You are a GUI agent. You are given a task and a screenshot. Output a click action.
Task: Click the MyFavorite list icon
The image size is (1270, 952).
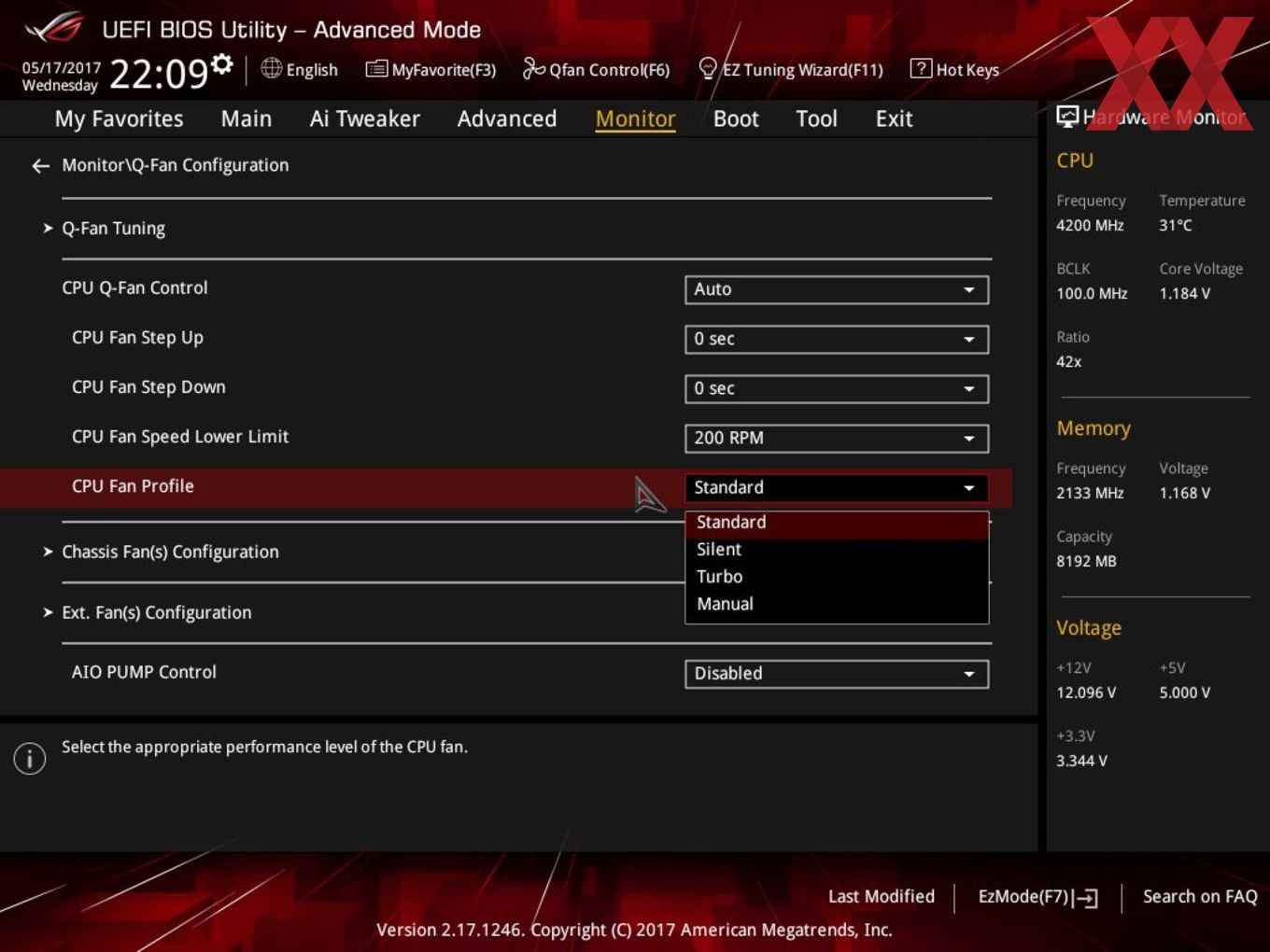(375, 69)
